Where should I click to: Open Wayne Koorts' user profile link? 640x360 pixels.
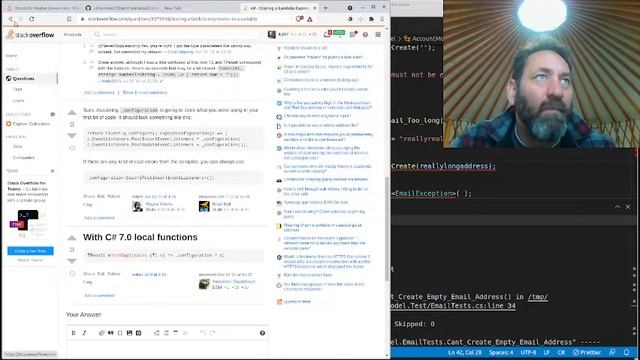pos(159,204)
